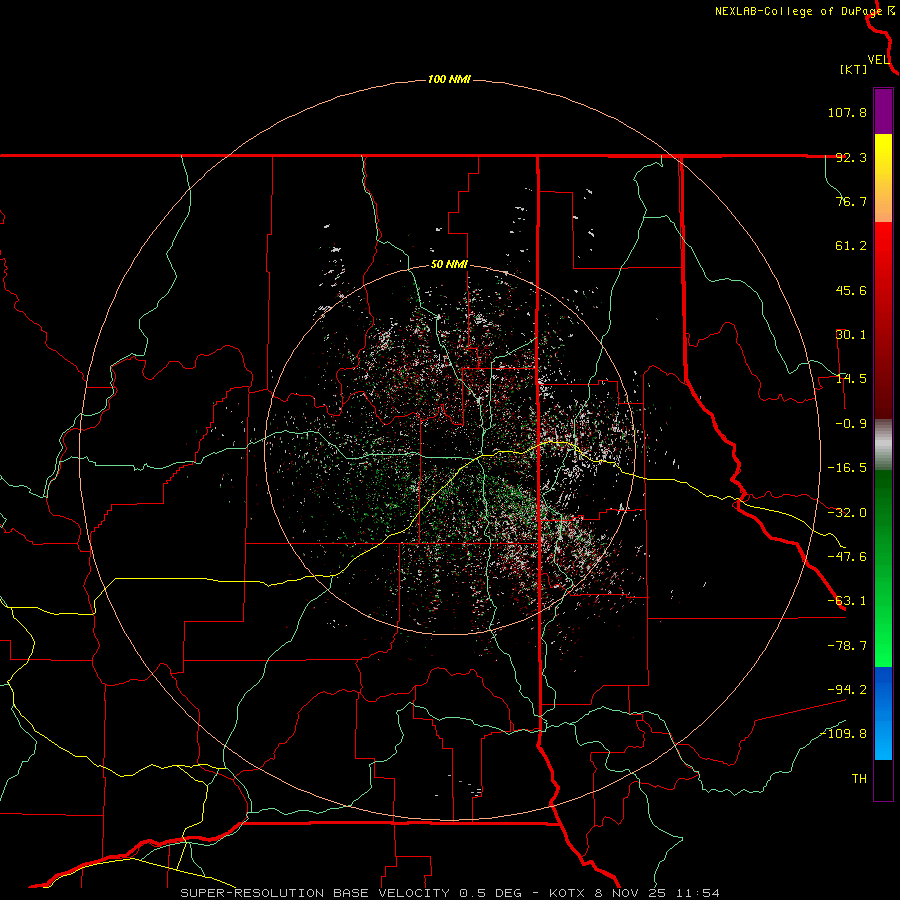
Task: Pick the red segment of the velocity scale
Action: tap(883, 320)
